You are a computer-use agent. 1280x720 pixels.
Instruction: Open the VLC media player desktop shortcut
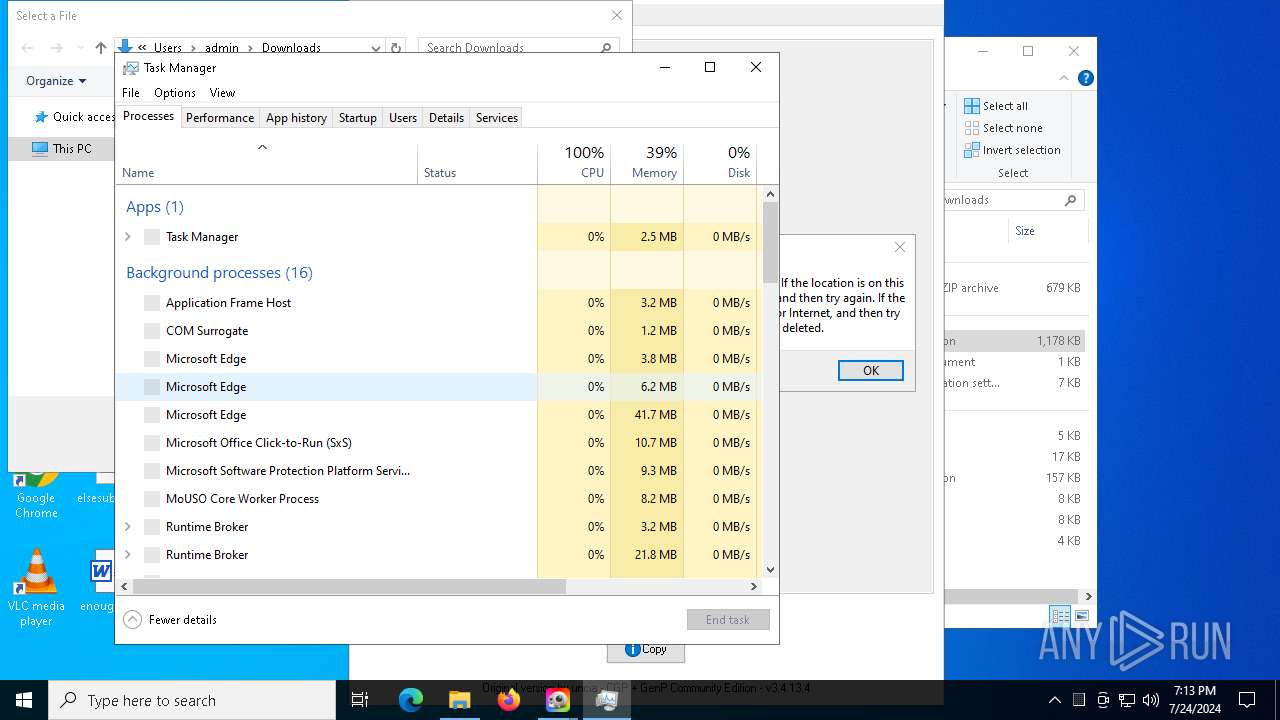36,588
